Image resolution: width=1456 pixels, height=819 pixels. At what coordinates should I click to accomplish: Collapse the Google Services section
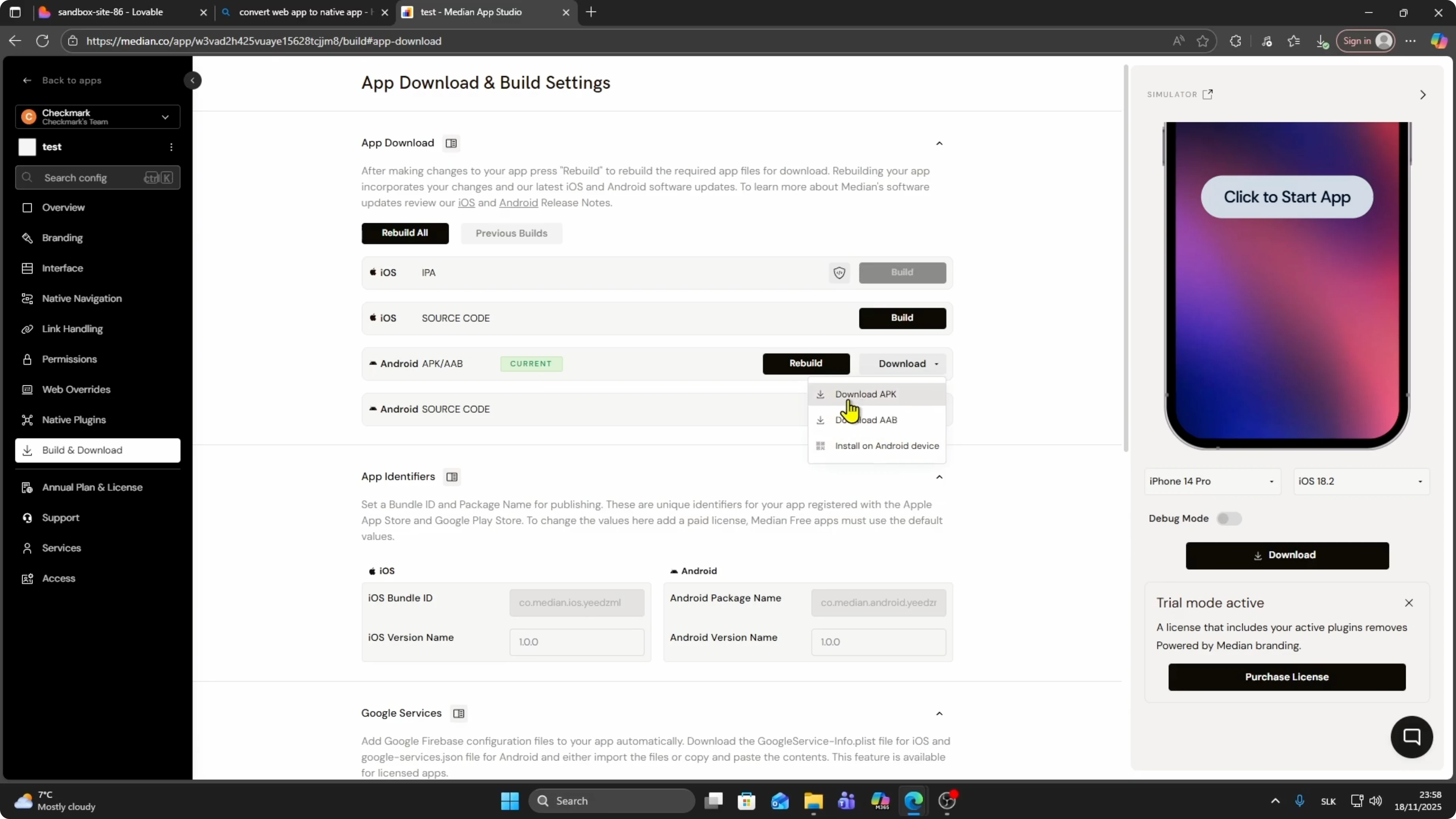[939, 714]
